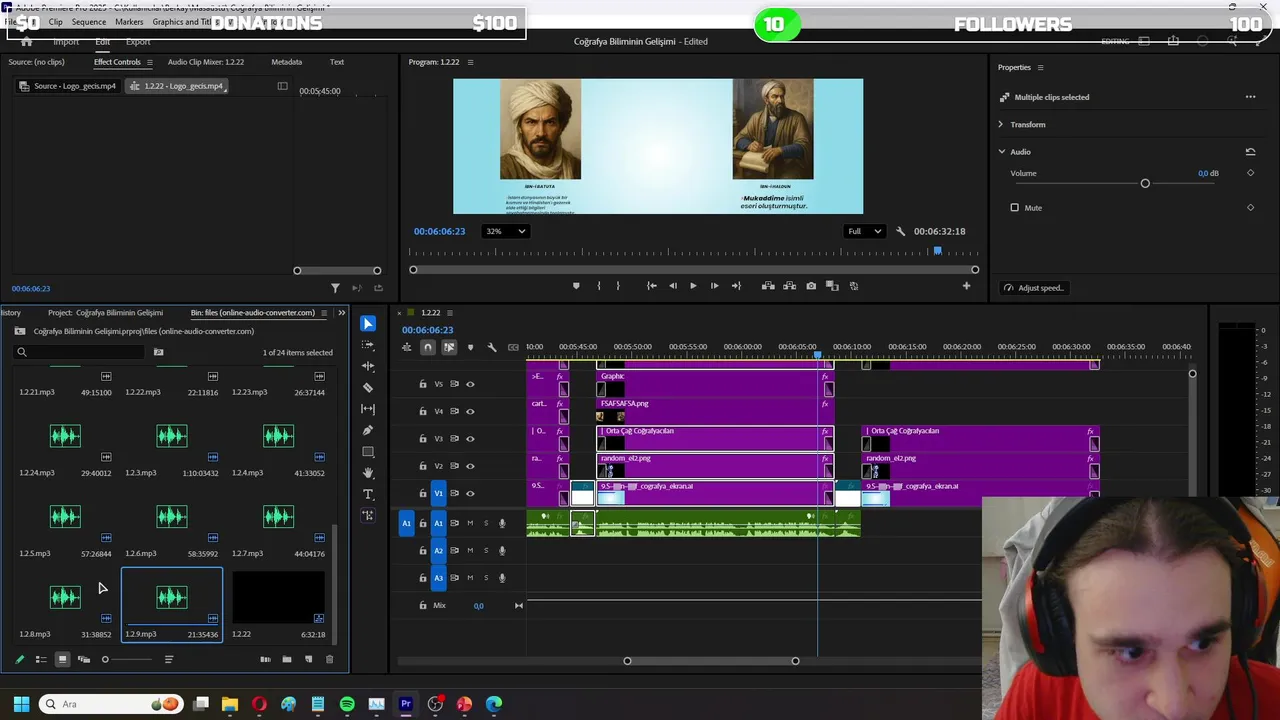
Task: Open the Program monitor zoom level dropdown
Action: click(x=505, y=231)
